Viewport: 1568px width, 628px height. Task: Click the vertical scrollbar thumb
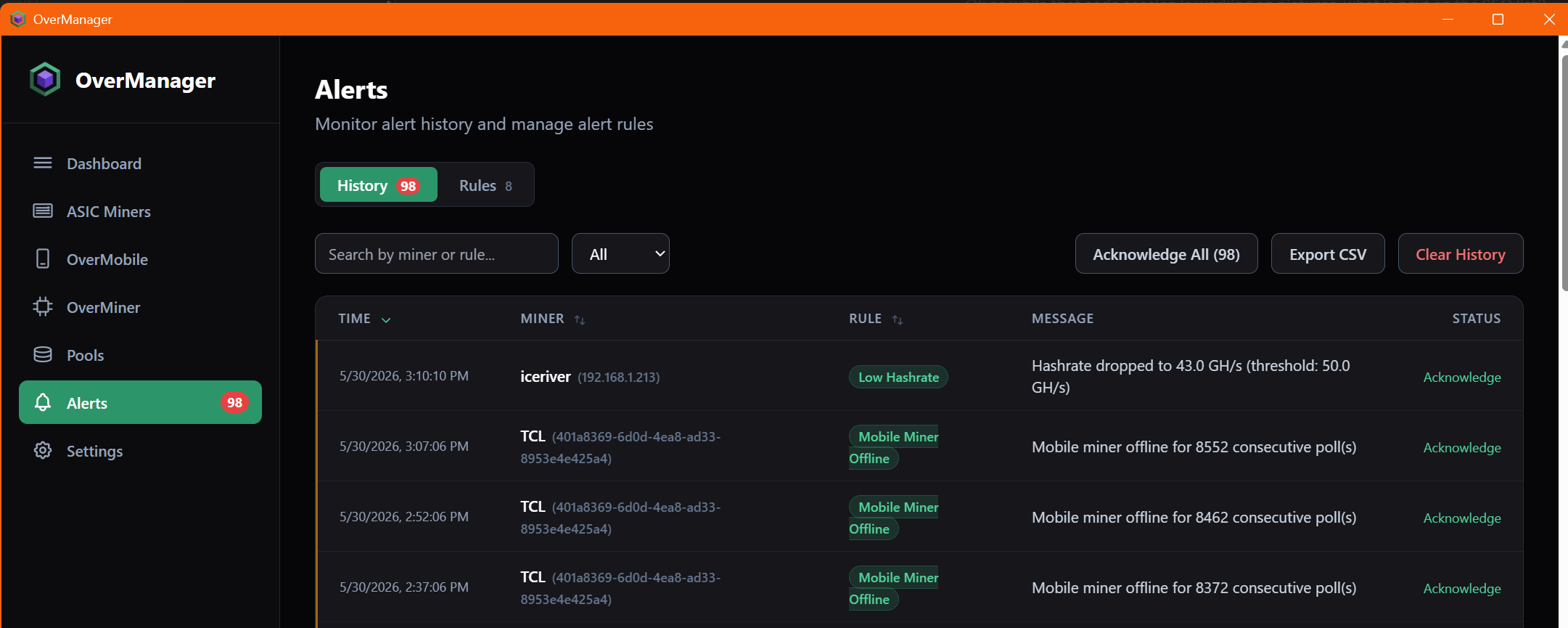click(x=1564, y=172)
